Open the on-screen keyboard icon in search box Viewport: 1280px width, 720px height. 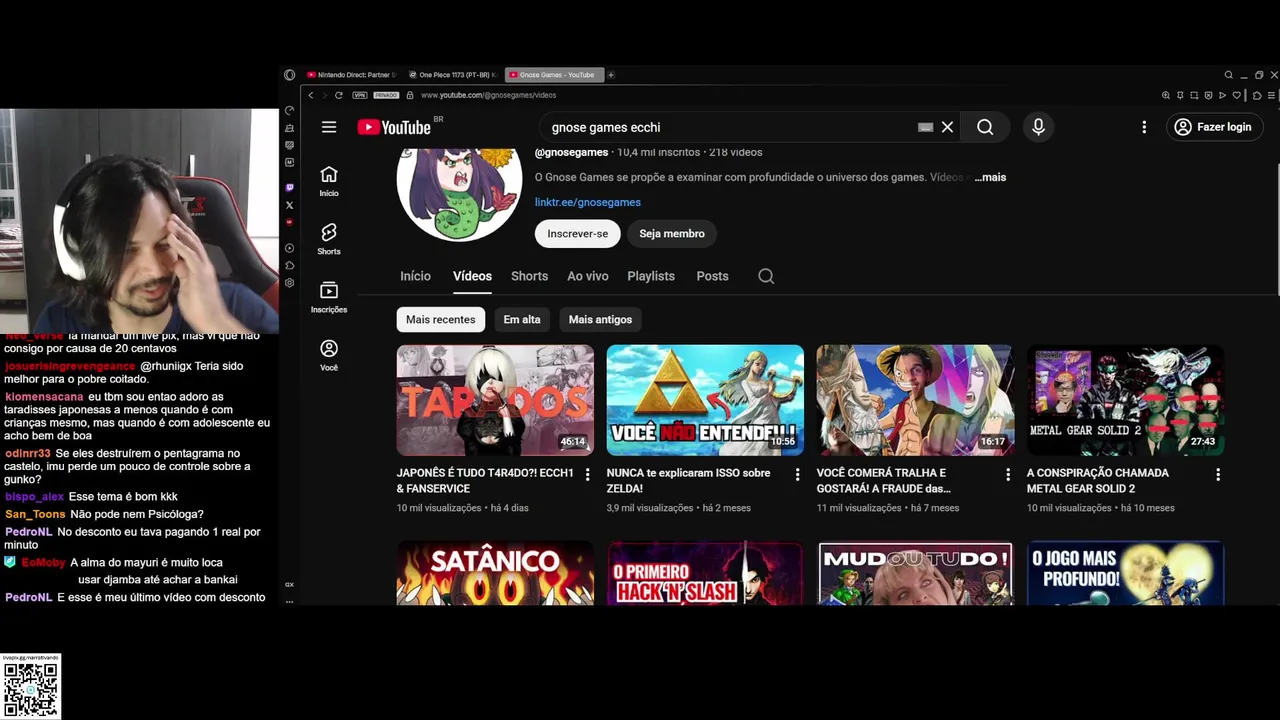(925, 127)
